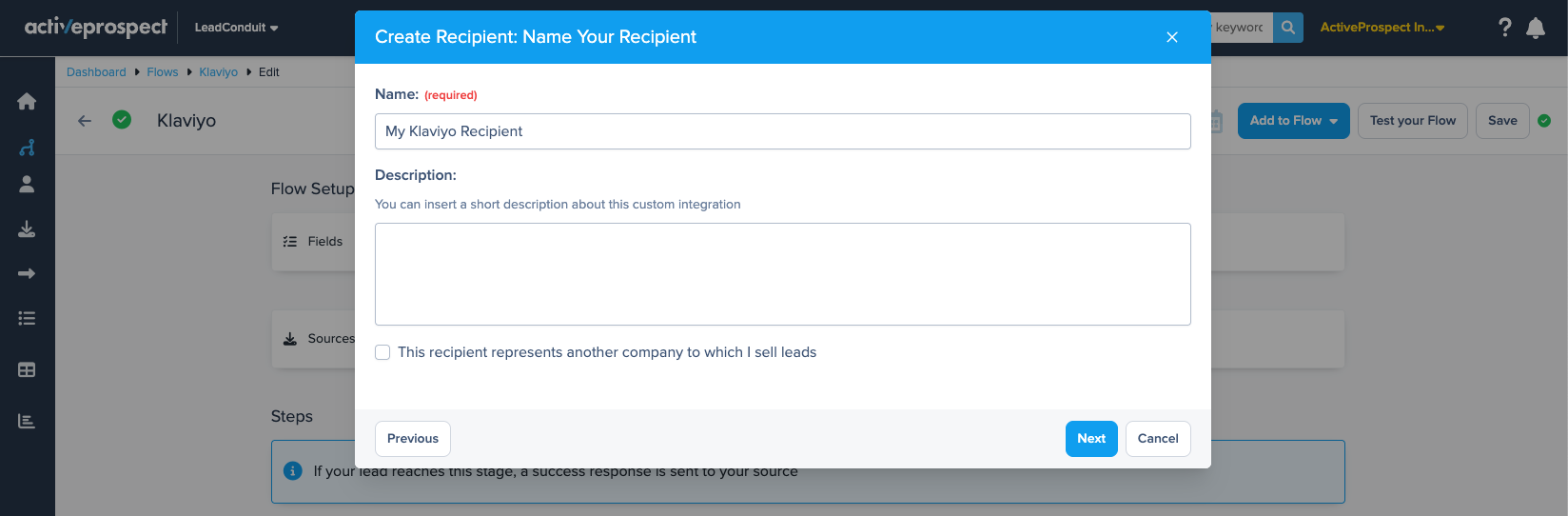Click the Next button

click(1090, 439)
